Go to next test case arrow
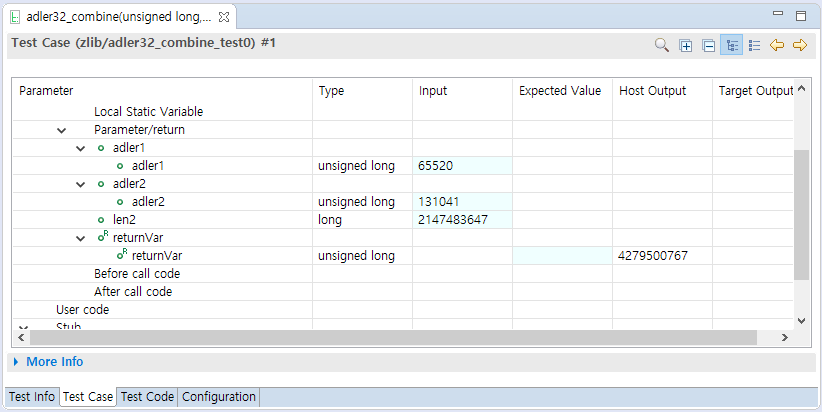 point(799,45)
